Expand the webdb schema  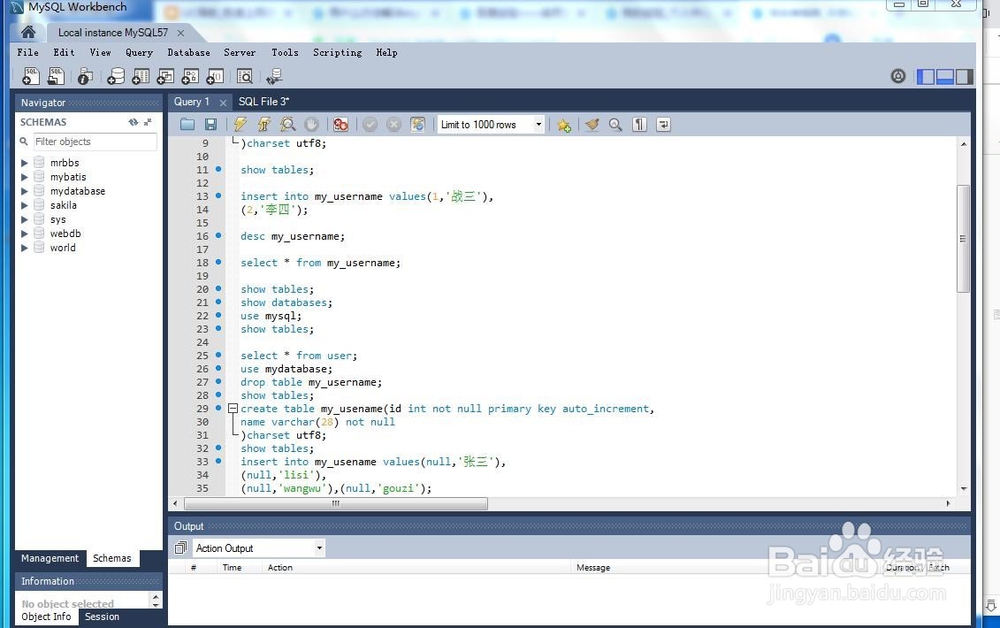pyautogui.click(x=24, y=233)
